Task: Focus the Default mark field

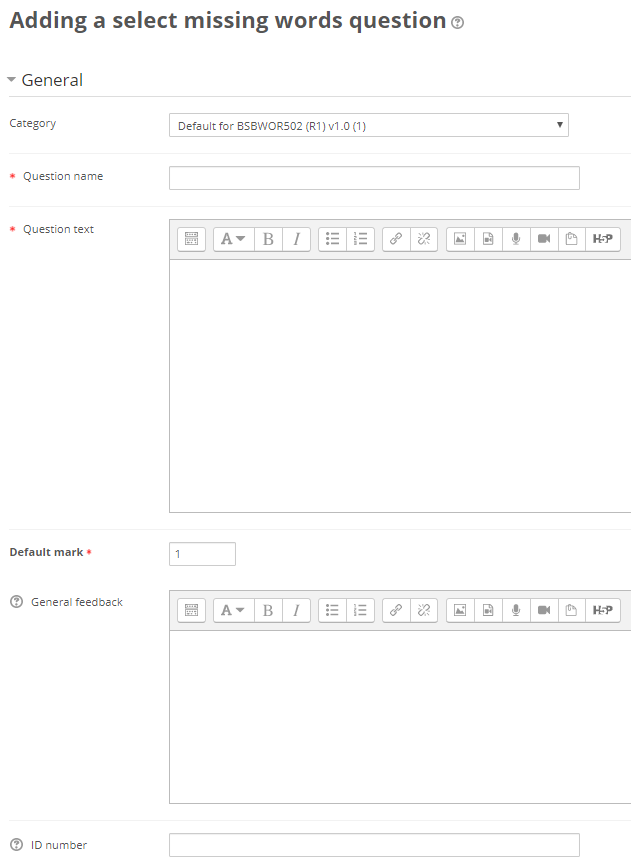Action: 202,554
